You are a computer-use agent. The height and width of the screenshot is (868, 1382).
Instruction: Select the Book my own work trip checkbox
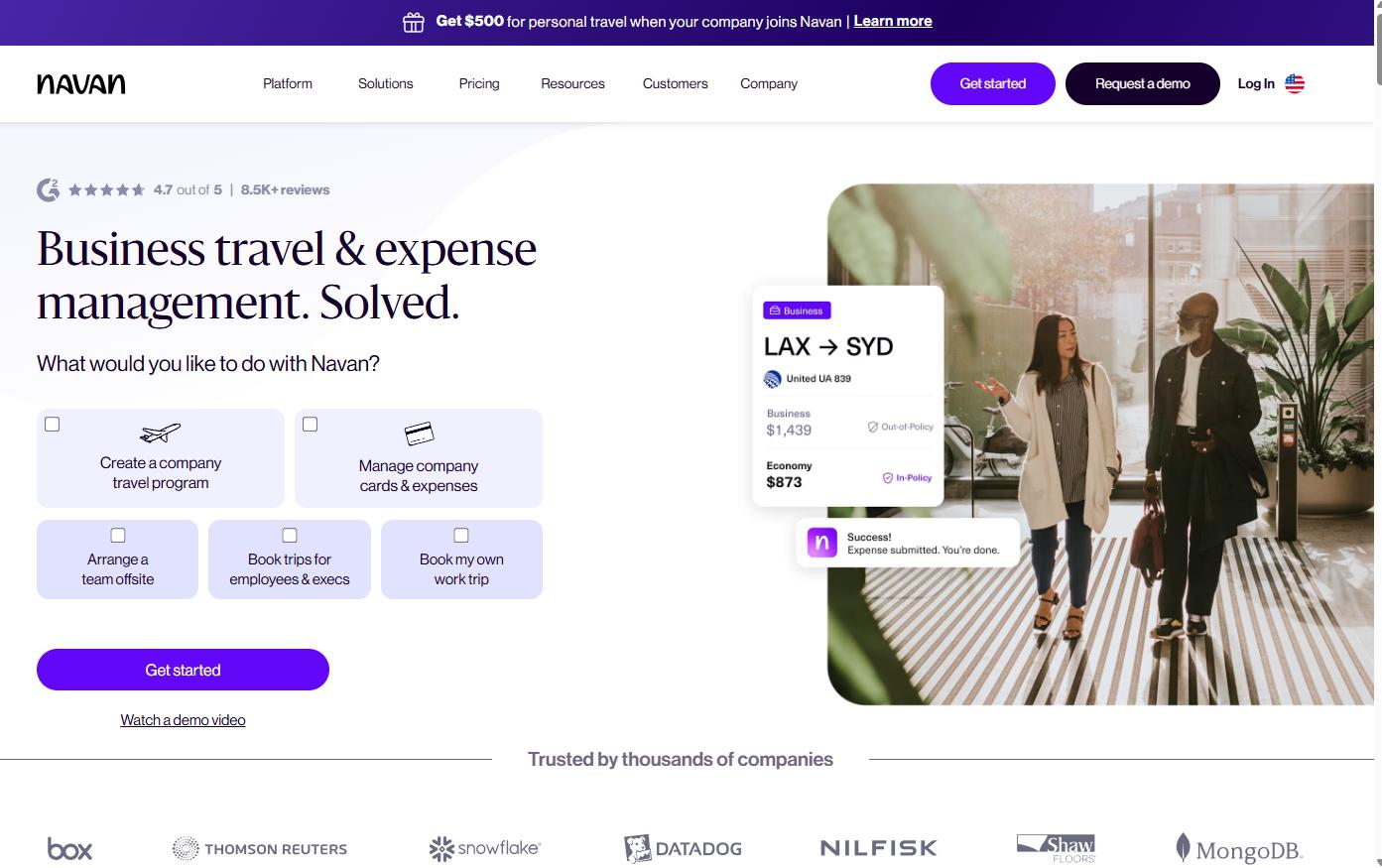461,536
